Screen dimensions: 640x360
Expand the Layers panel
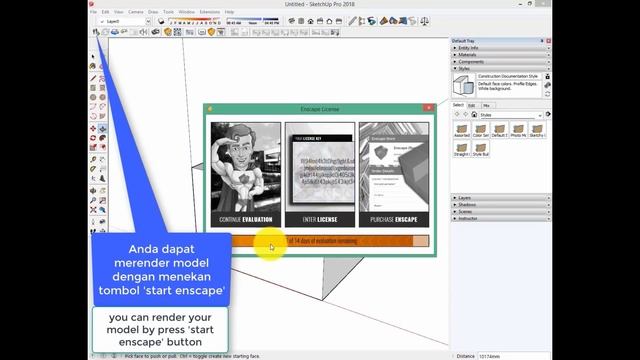coord(501,198)
